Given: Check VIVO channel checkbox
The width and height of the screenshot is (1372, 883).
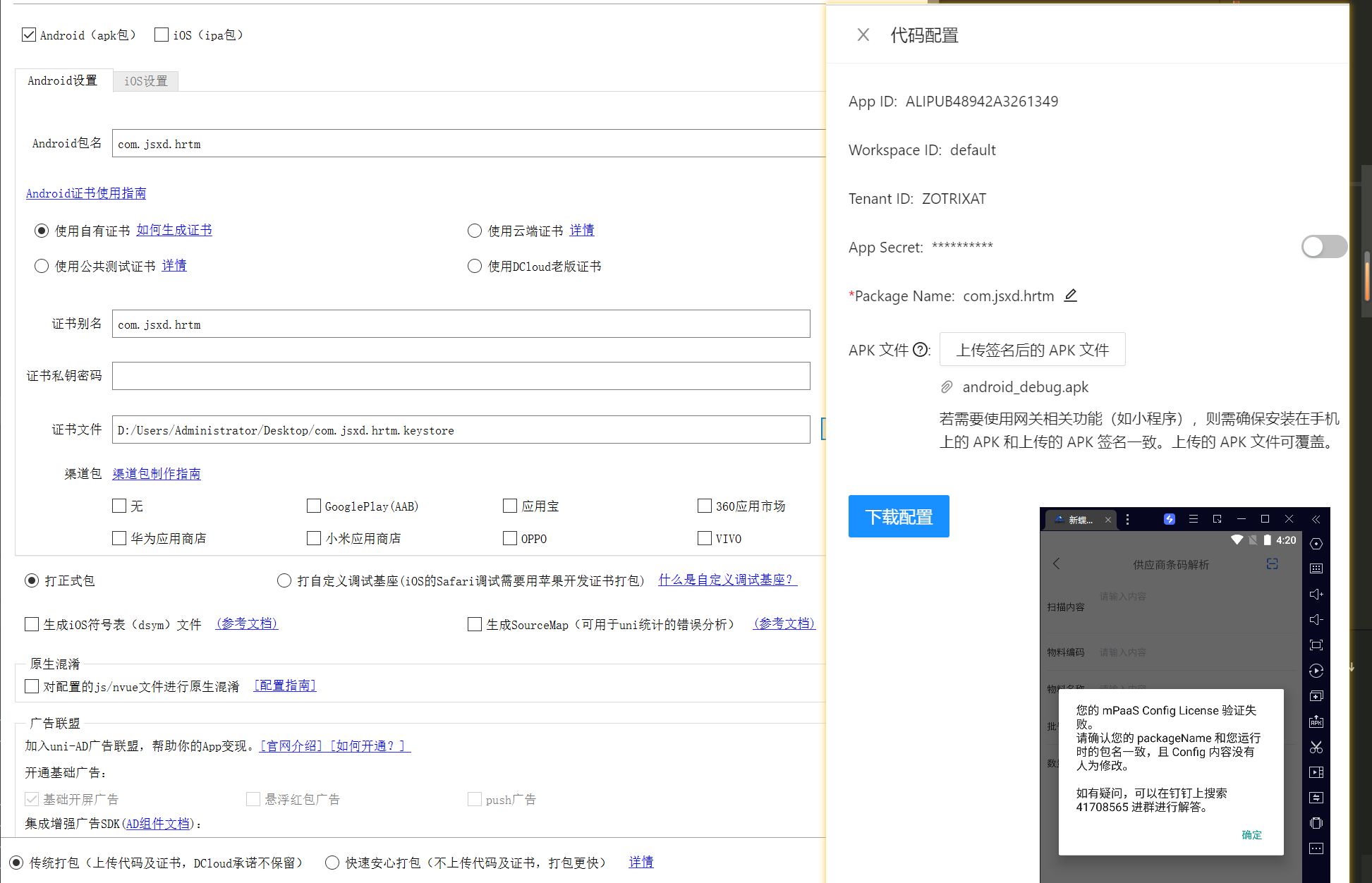Looking at the screenshot, I should coord(704,538).
